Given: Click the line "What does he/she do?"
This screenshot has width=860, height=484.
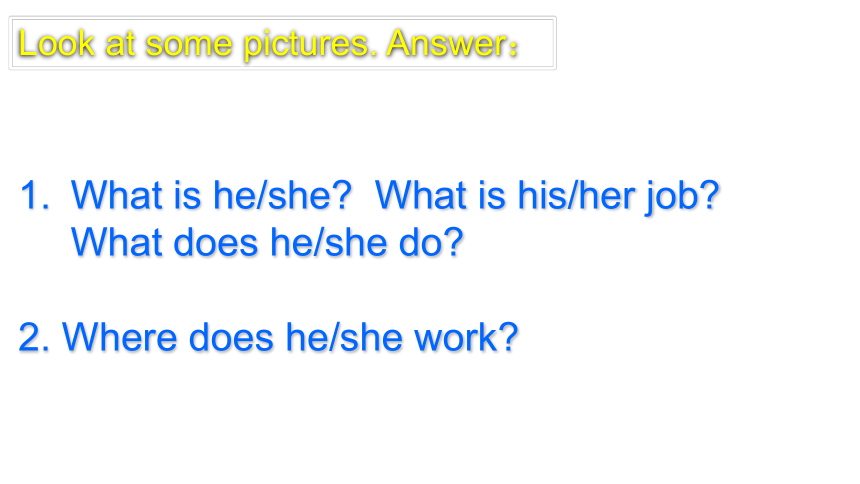Looking at the screenshot, I should coord(267,243).
